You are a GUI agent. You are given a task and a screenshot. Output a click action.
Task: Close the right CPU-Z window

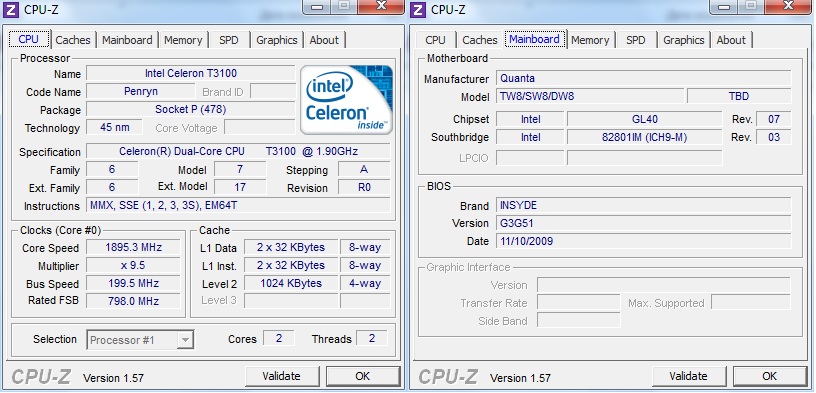[x=788, y=6]
